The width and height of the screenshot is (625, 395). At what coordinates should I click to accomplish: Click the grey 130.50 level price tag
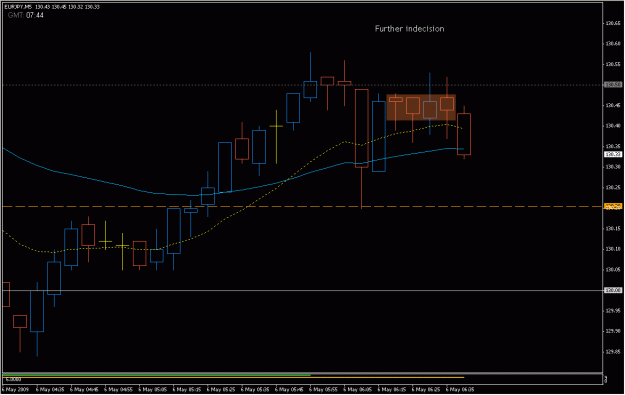click(x=613, y=85)
